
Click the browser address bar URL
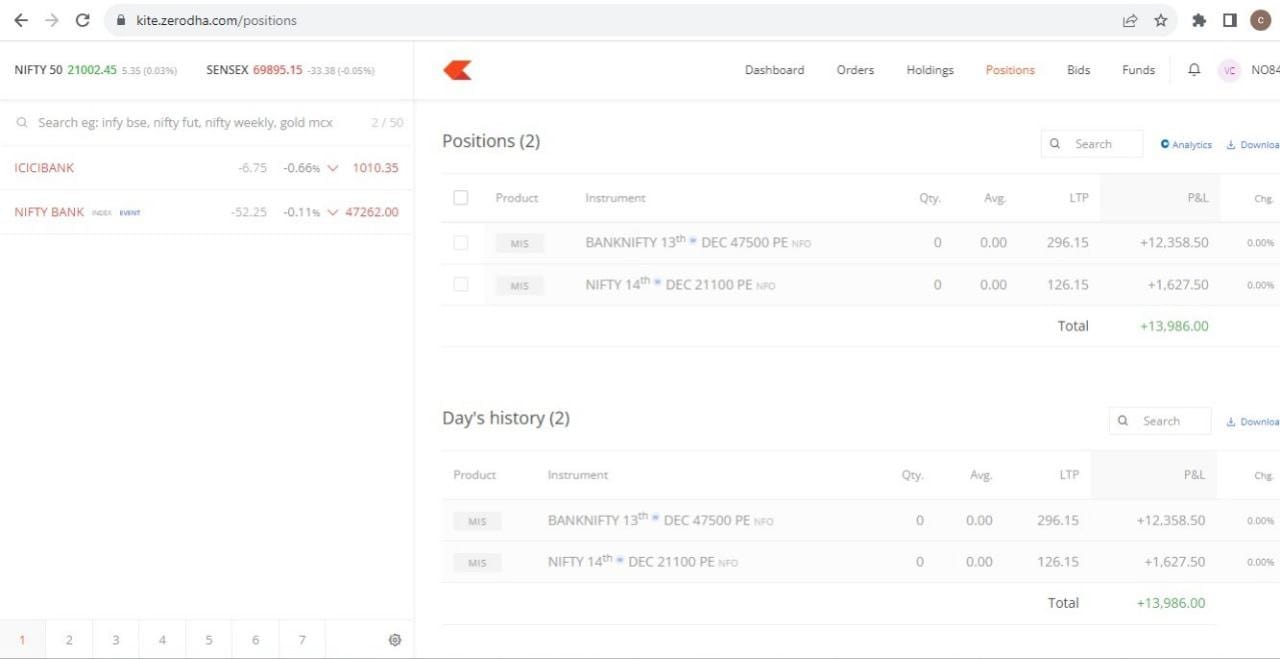click(x=216, y=20)
